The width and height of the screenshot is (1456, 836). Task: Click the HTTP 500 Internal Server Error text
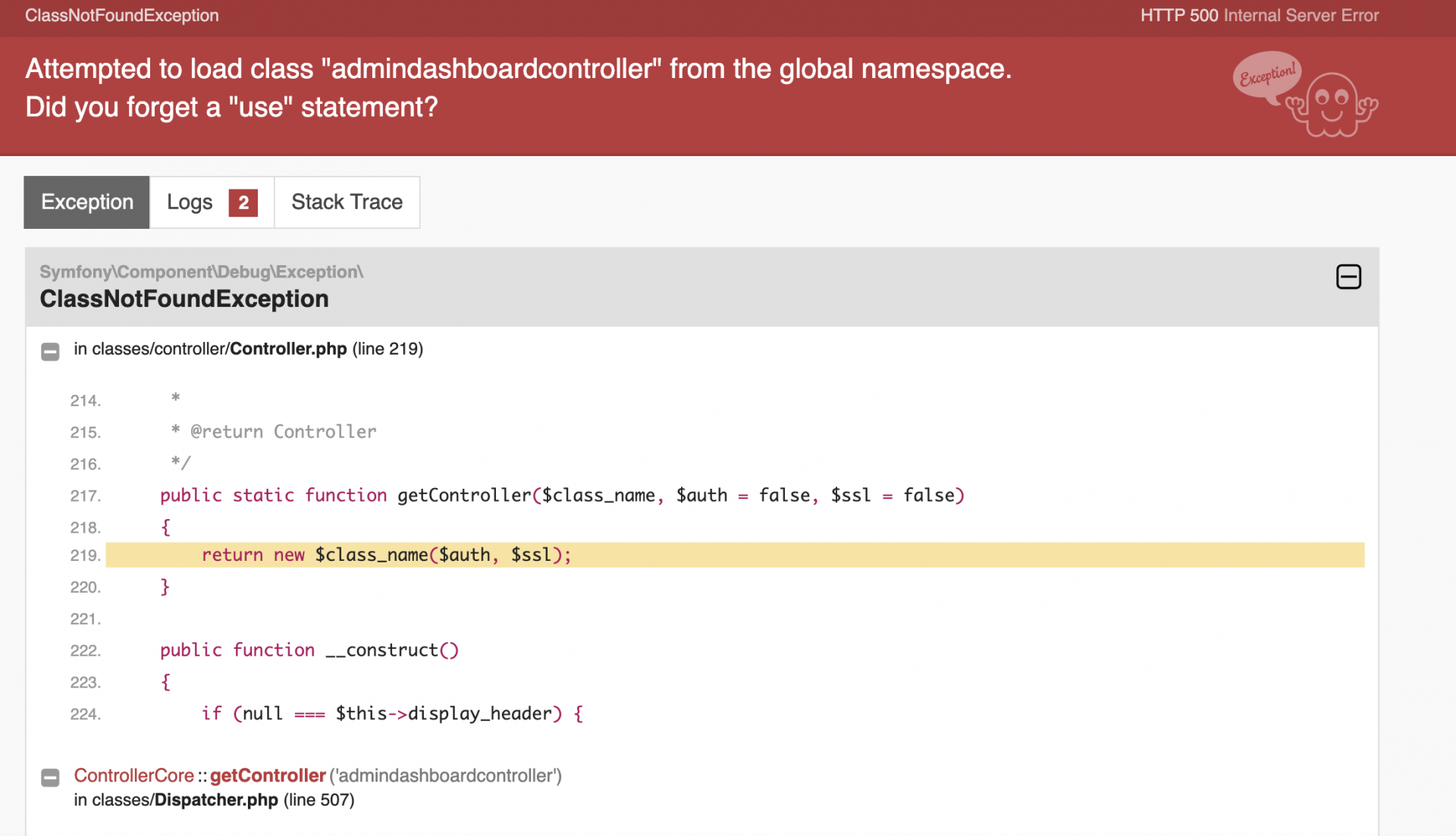[1259, 15]
